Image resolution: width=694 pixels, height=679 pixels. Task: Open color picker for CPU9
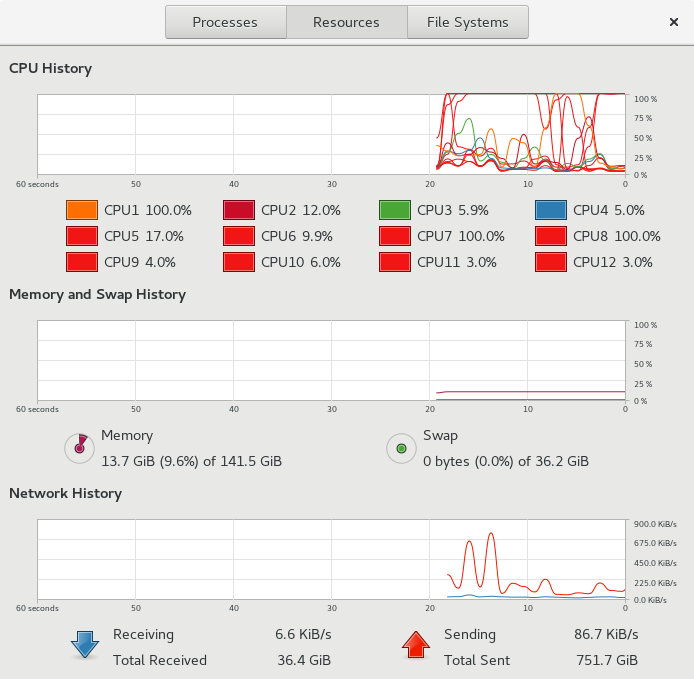click(82, 262)
